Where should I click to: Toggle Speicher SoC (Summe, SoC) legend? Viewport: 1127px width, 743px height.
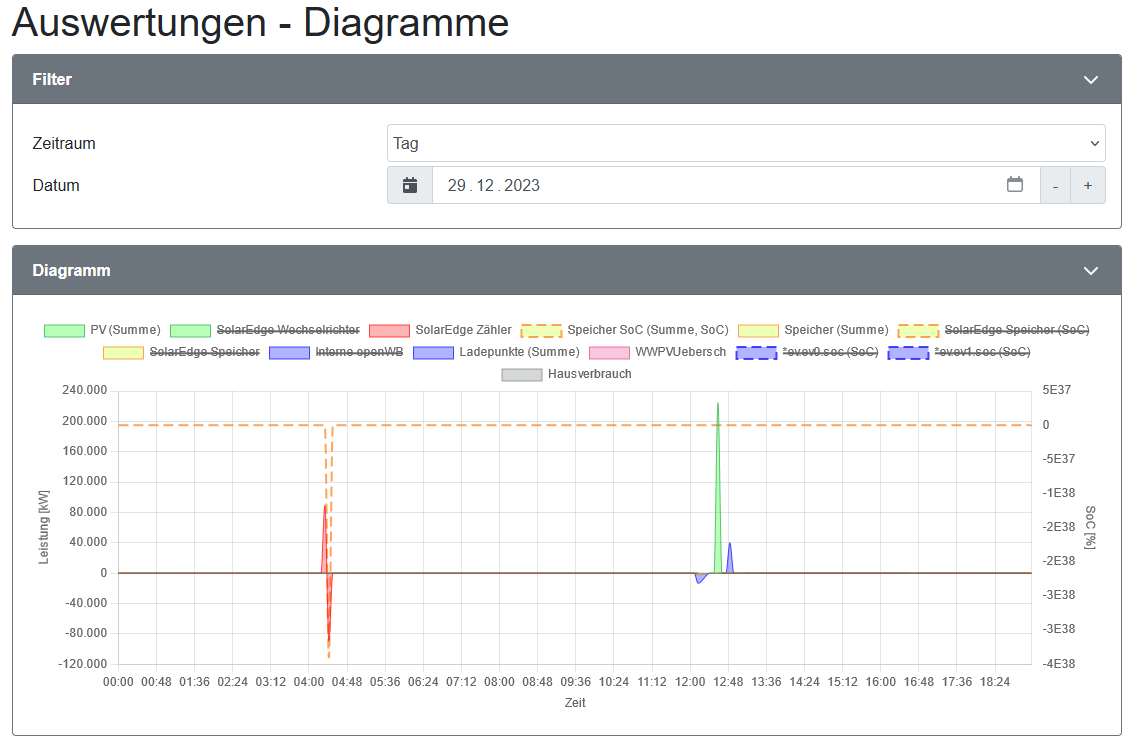[647, 330]
